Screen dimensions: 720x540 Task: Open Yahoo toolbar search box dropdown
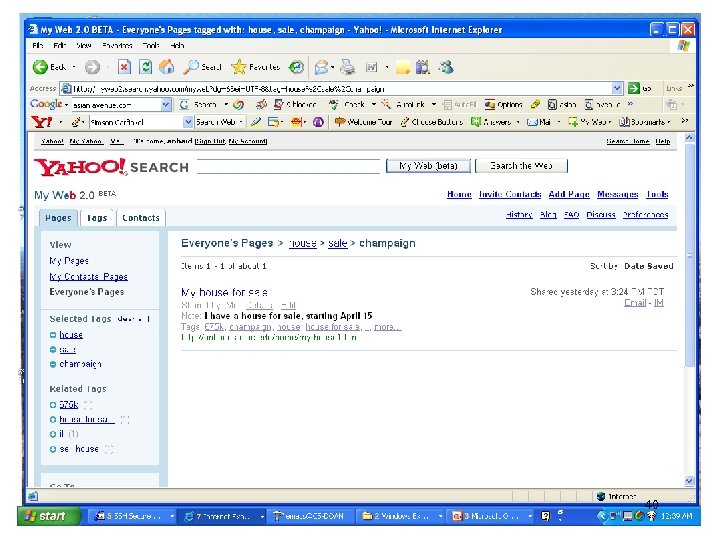[x=188, y=122]
